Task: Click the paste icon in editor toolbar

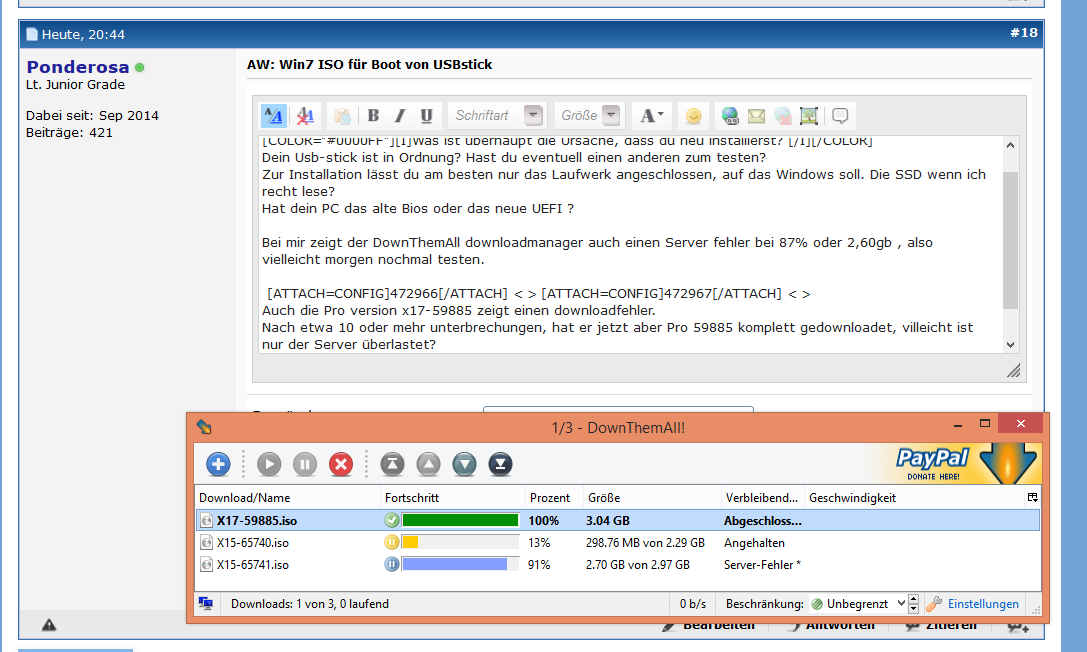Action: [342, 116]
